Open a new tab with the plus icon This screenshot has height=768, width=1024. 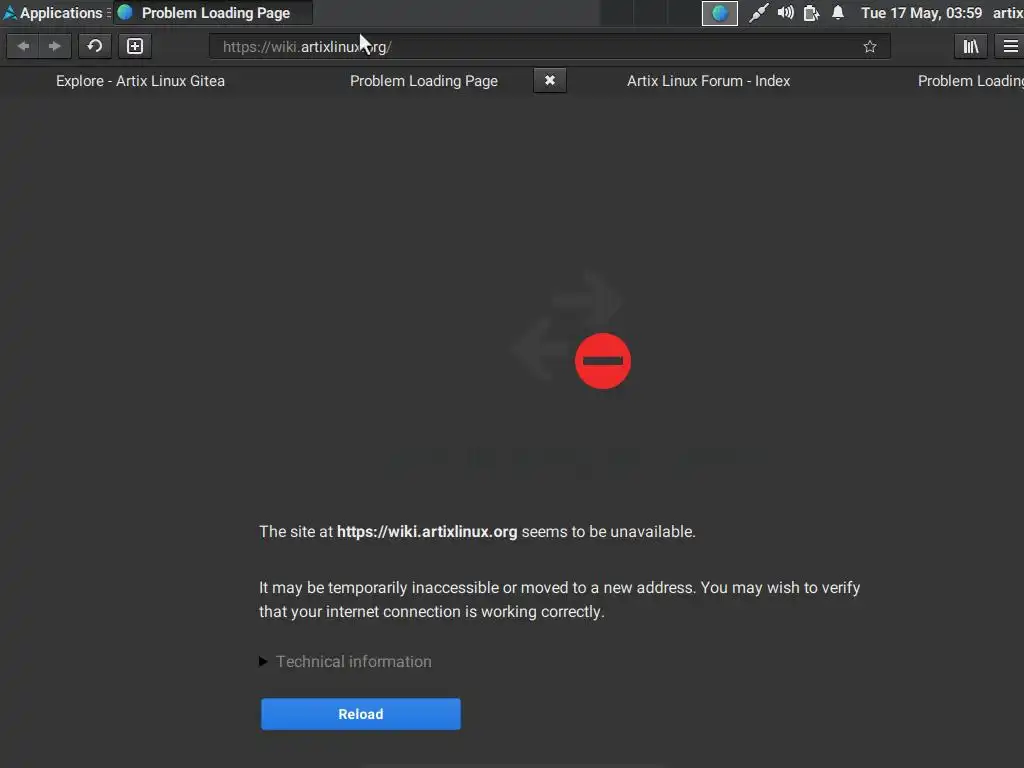click(135, 46)
